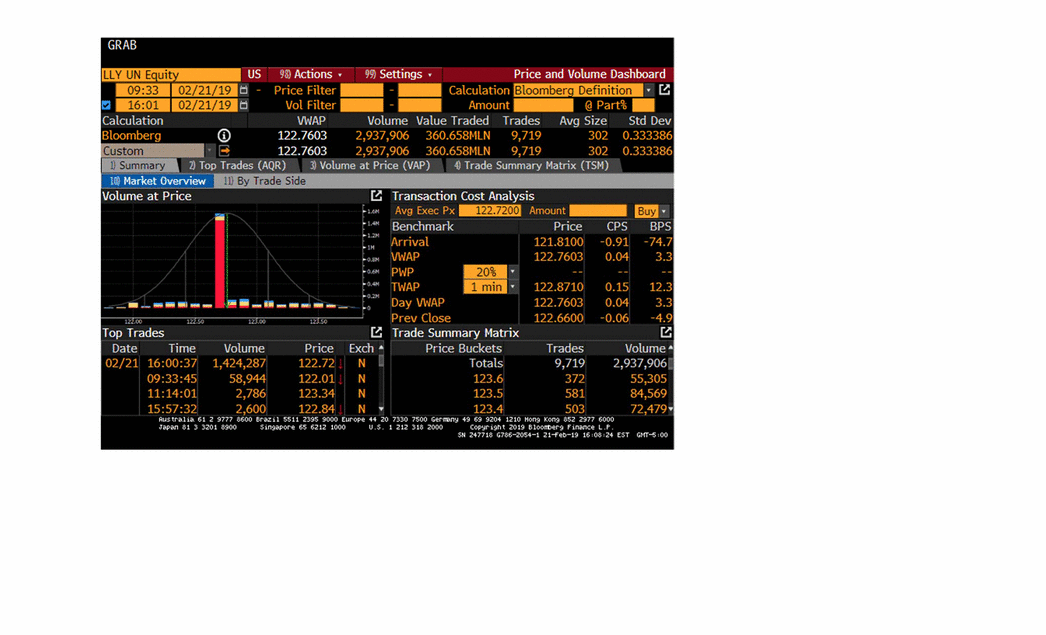
Task: Click the orange arrow icon beside Custom
Action: point(224,151)
